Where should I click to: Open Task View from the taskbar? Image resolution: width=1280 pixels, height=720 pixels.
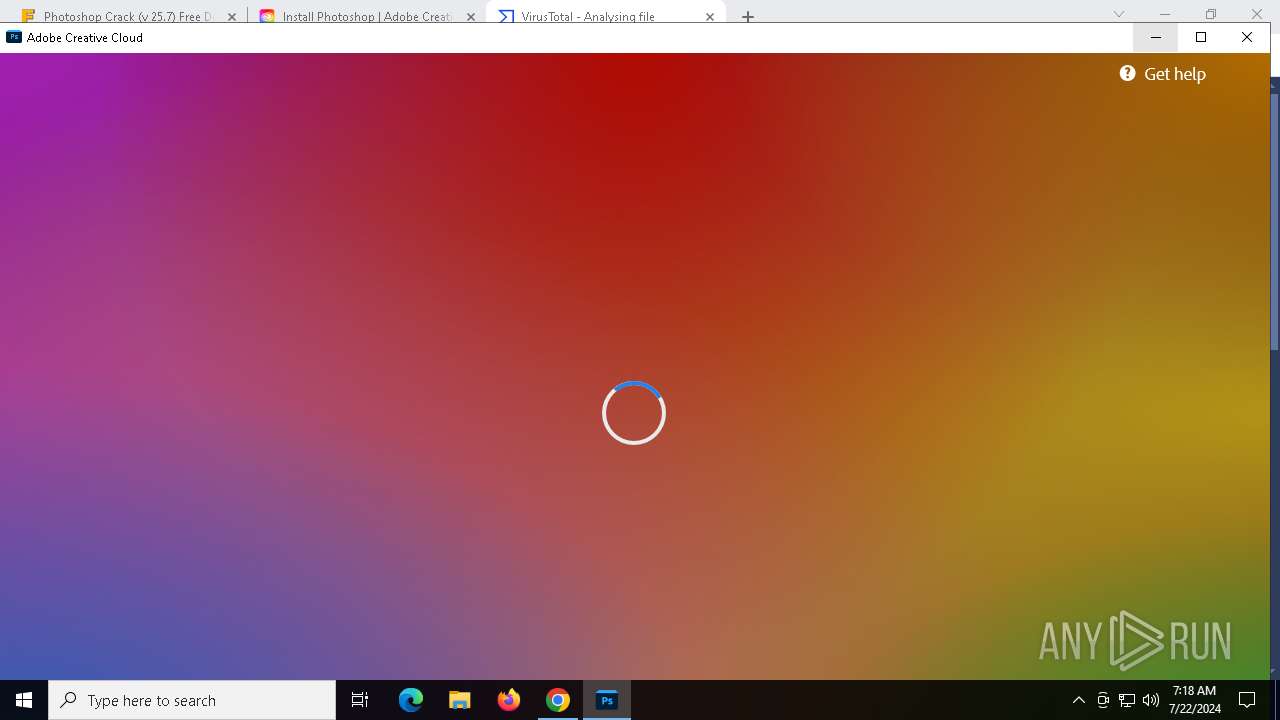[360, 700]
